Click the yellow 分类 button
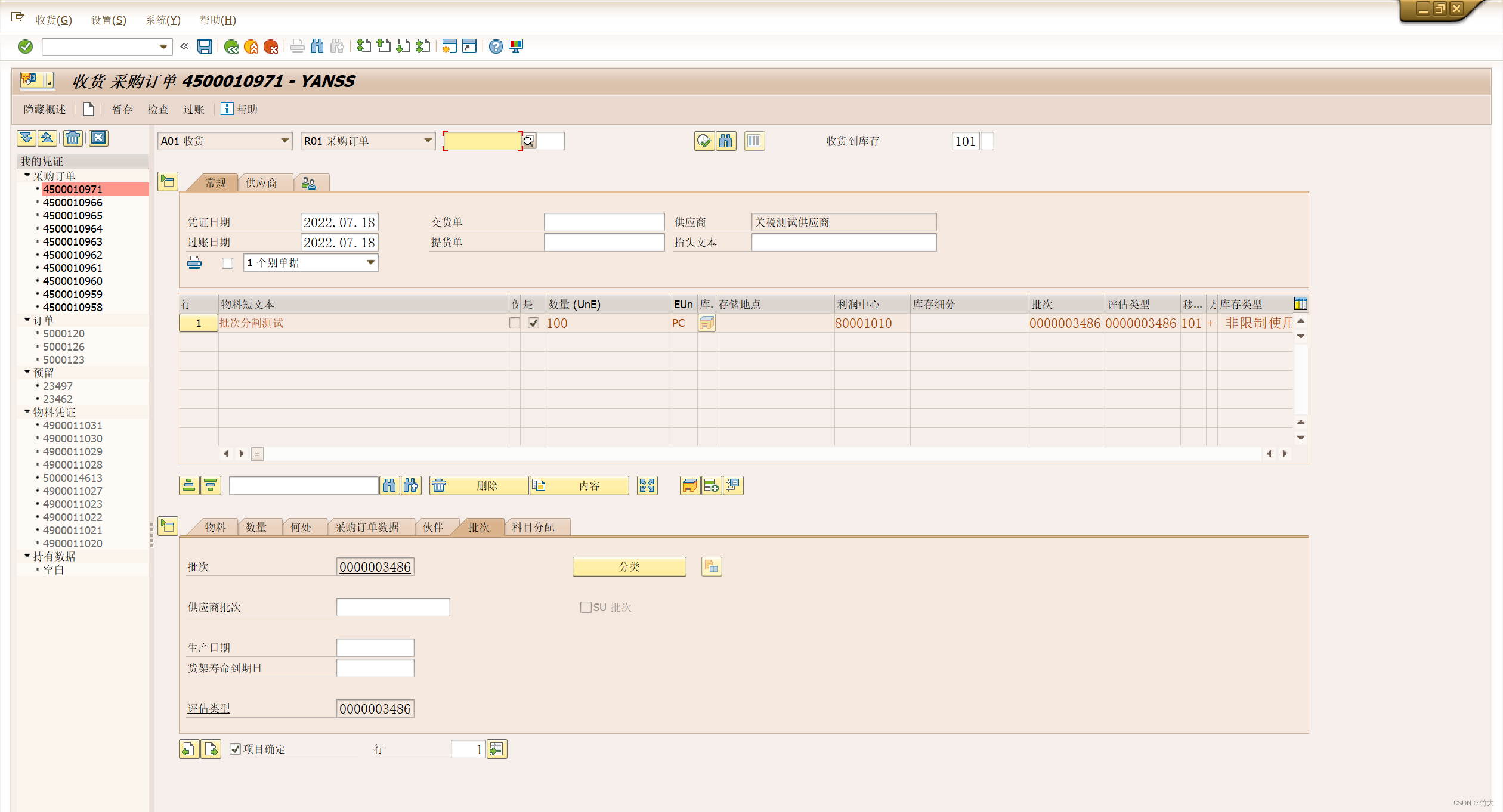Image resolution: width=1503 pixels, height=812 pixels. click(x=629, y=567)
